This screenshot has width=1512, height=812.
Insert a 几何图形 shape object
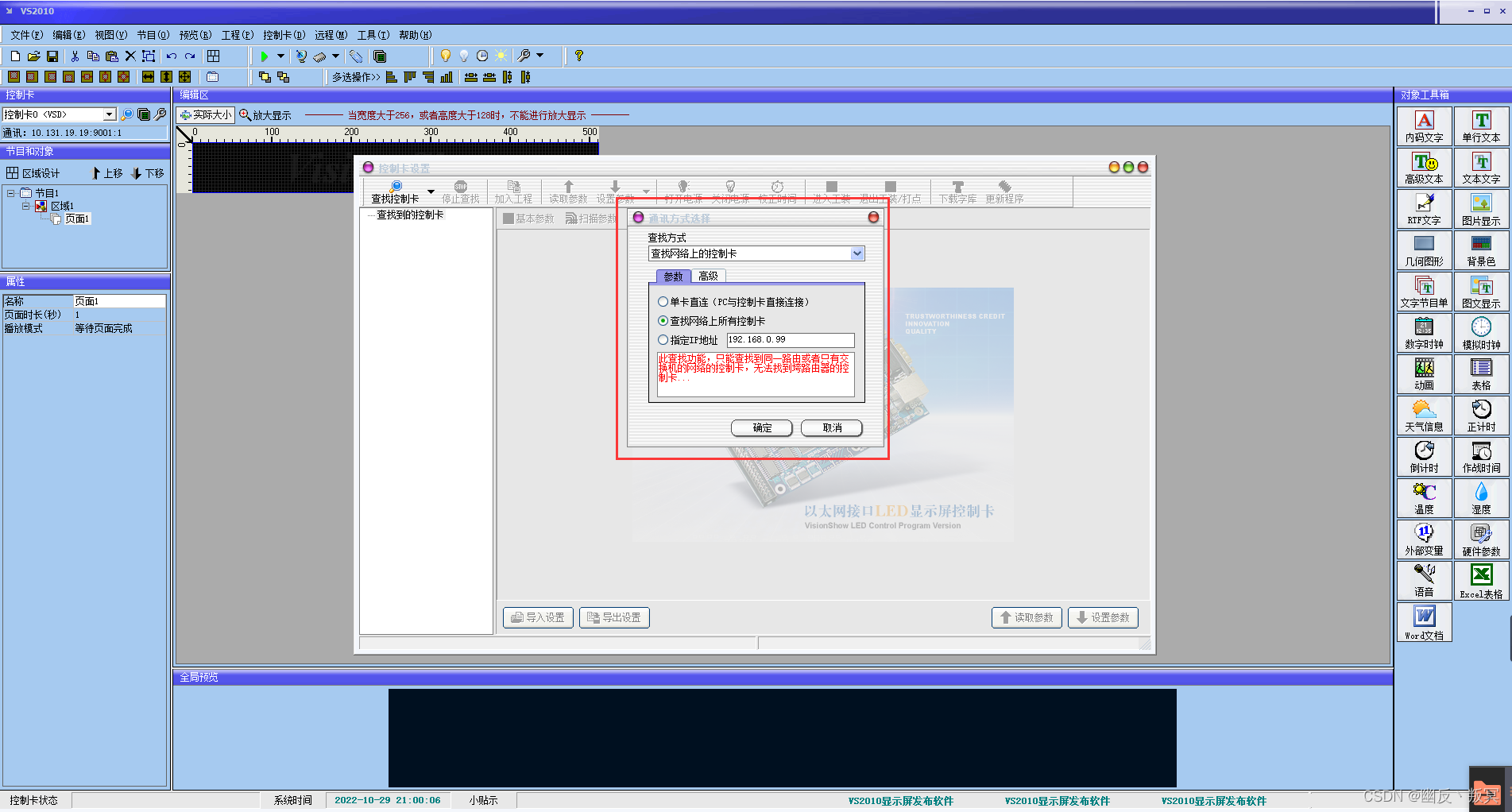point(1425,250)
